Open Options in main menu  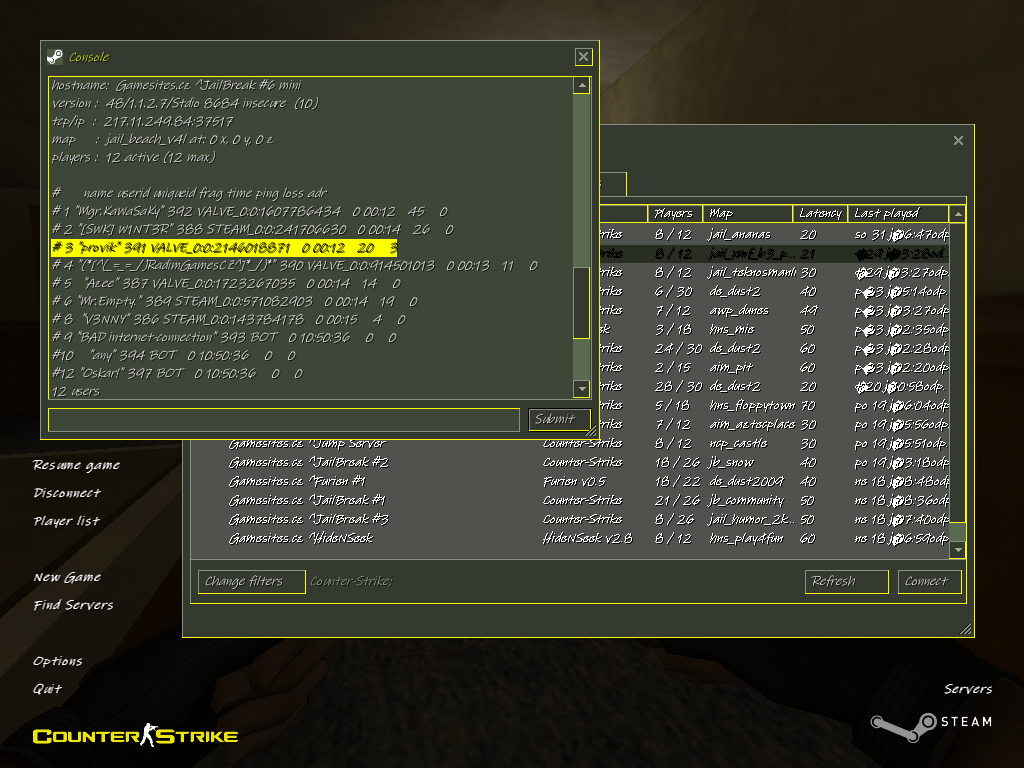[x=57, y=661]
